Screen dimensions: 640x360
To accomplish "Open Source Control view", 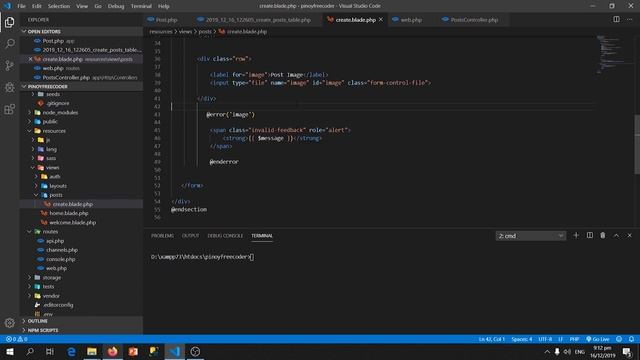I will (9, 65).
